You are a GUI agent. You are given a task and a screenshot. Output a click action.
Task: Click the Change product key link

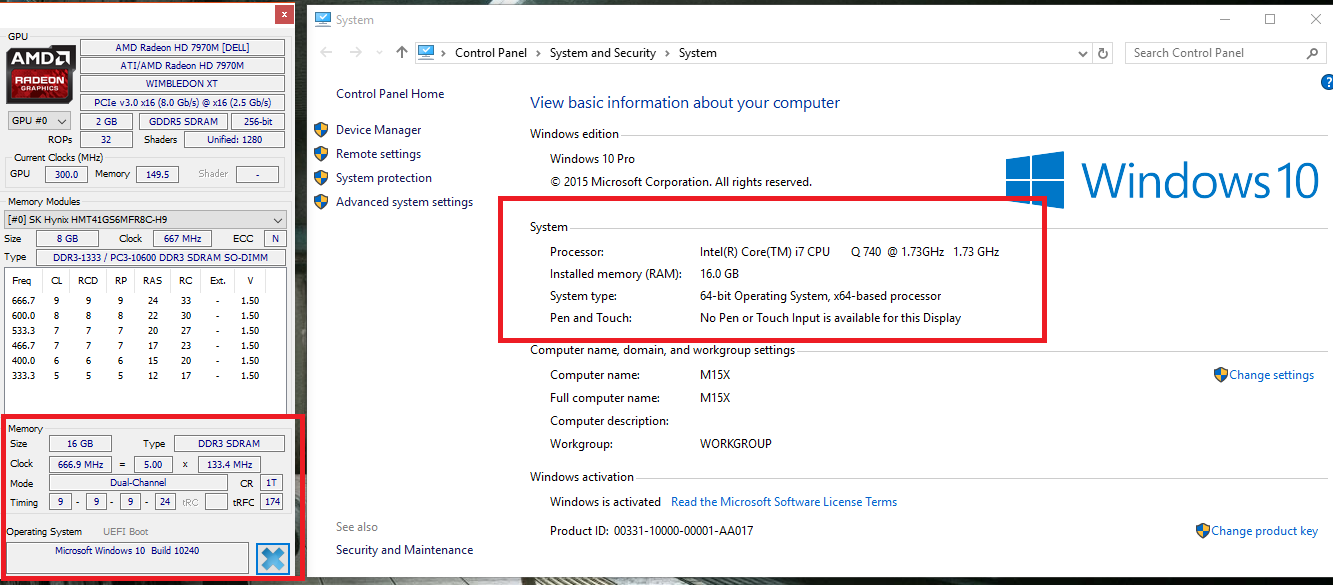coord(1264,531)
